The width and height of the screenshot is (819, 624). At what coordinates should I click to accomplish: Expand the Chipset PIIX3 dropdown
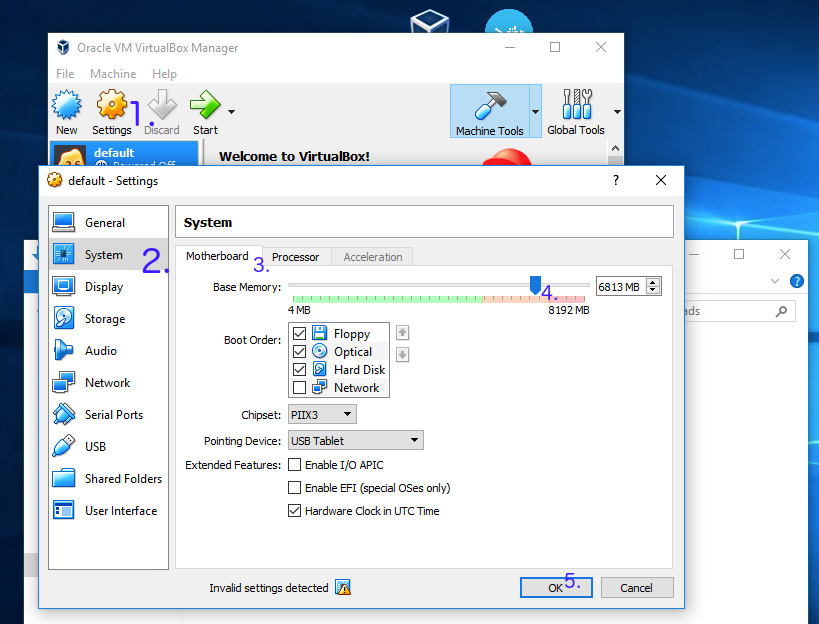321,414
